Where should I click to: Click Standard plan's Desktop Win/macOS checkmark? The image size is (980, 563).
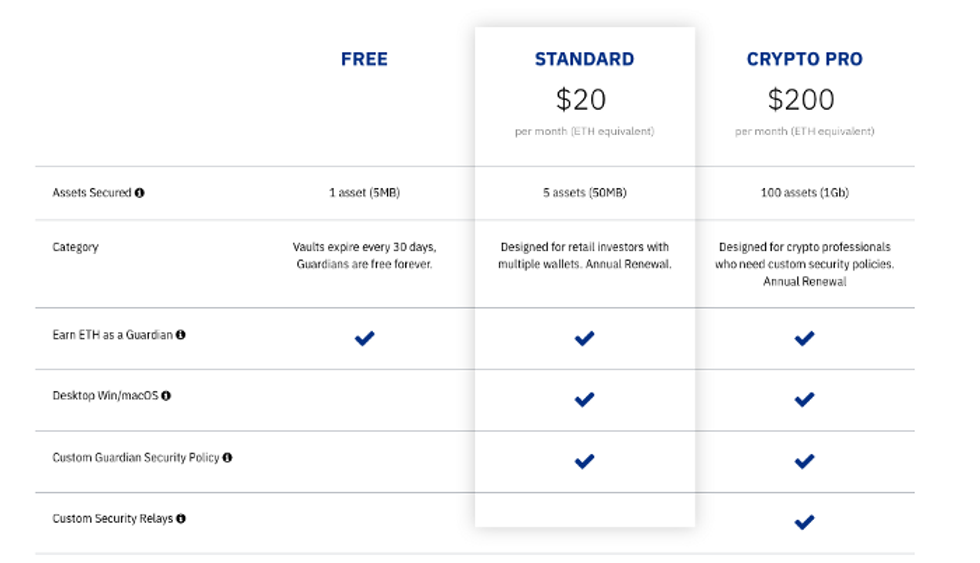(x=585, y=400)
